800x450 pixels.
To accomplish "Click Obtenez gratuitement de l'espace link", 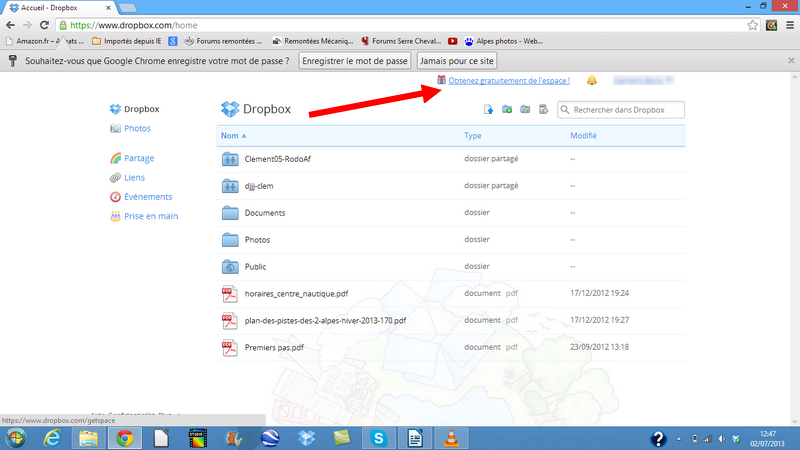I will tap(509, 81).
